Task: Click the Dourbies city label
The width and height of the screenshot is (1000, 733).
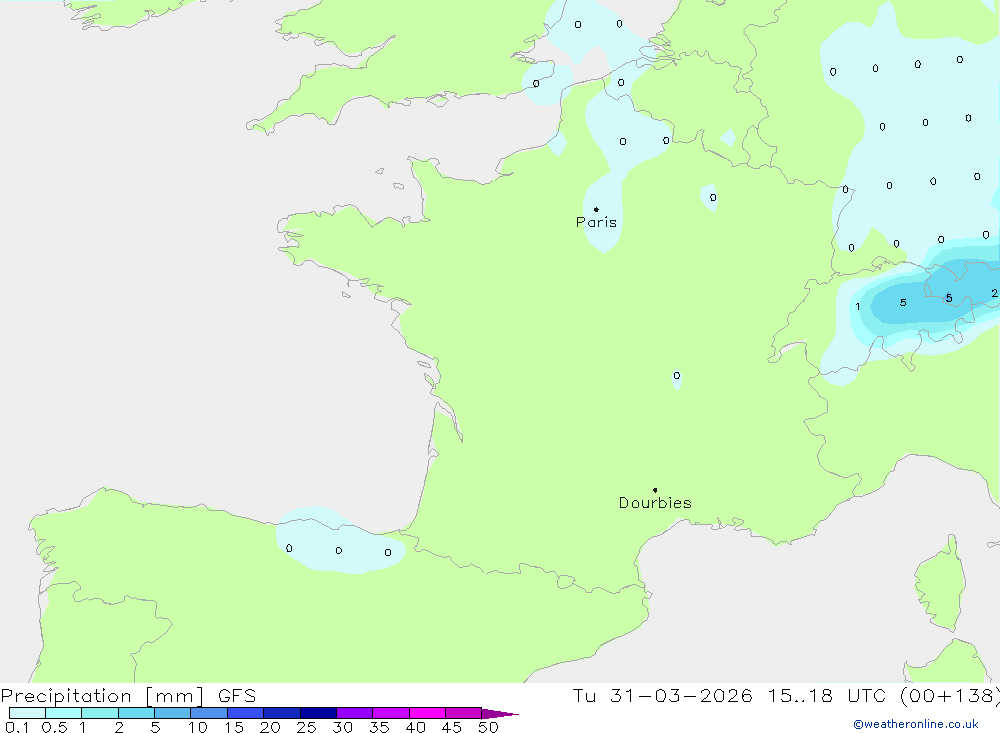Action: pyautogui.click(x=655, y=503)
